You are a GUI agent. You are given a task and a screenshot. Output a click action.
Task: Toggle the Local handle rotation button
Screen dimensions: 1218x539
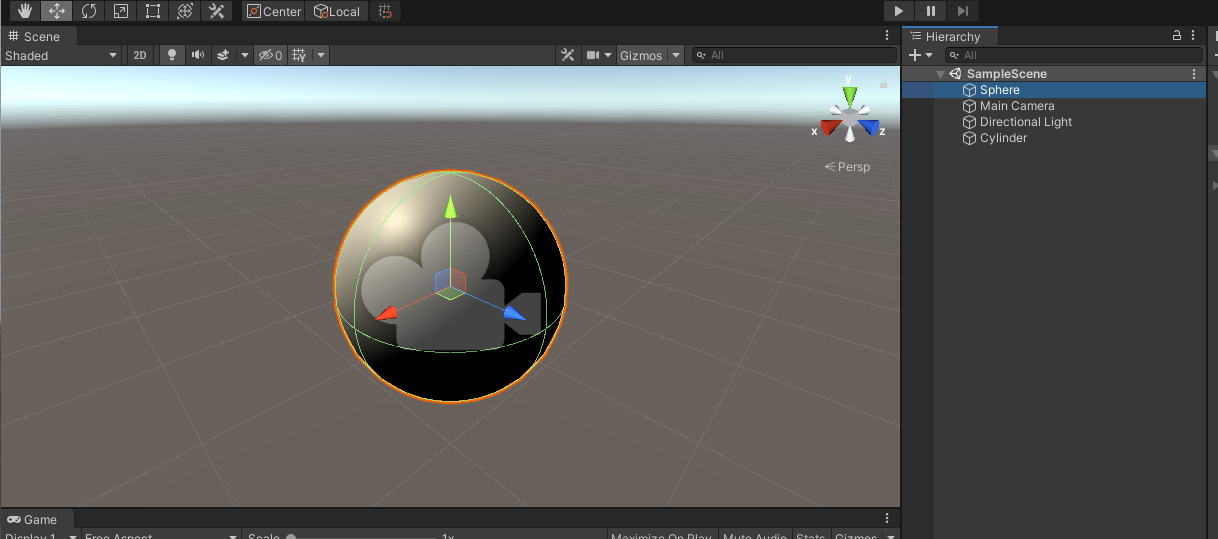pyautogui.click(x=337, y=11)
